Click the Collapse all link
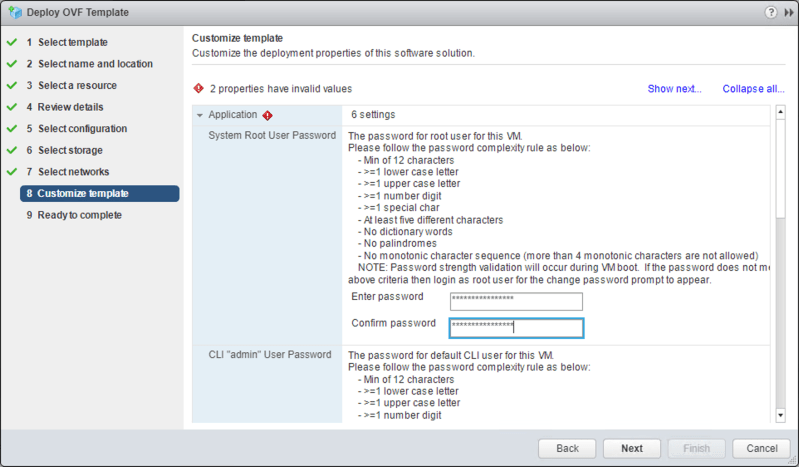This screenshot has height=467, width=799. pyautogui.click(x=753, y=89)
